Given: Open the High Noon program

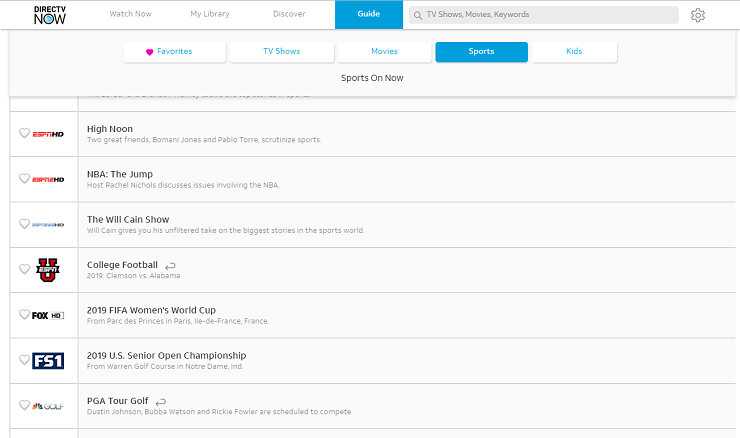Looking at the screenshot, I should (407, 134).
